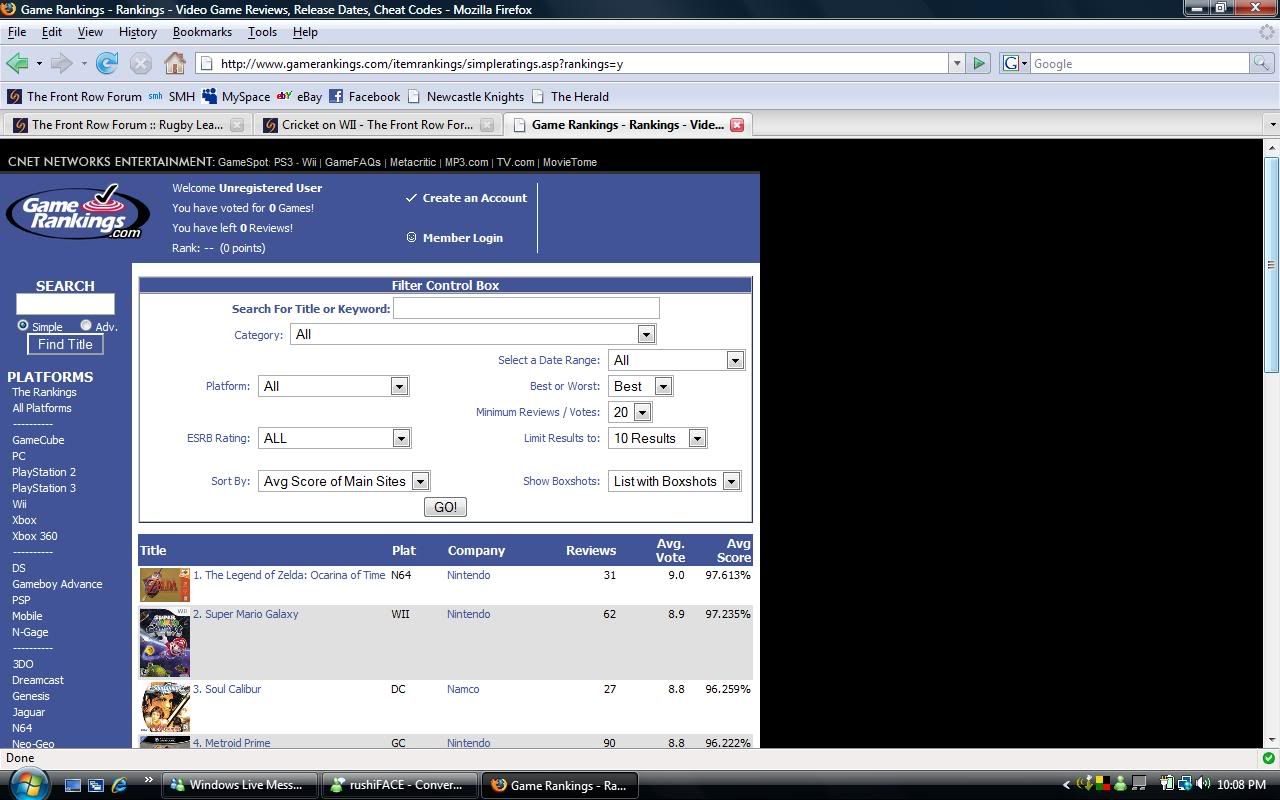Open the Metroid Prime title link
Image resolution: width=1280 pixels, height=800 pixels.
point(237,743)
